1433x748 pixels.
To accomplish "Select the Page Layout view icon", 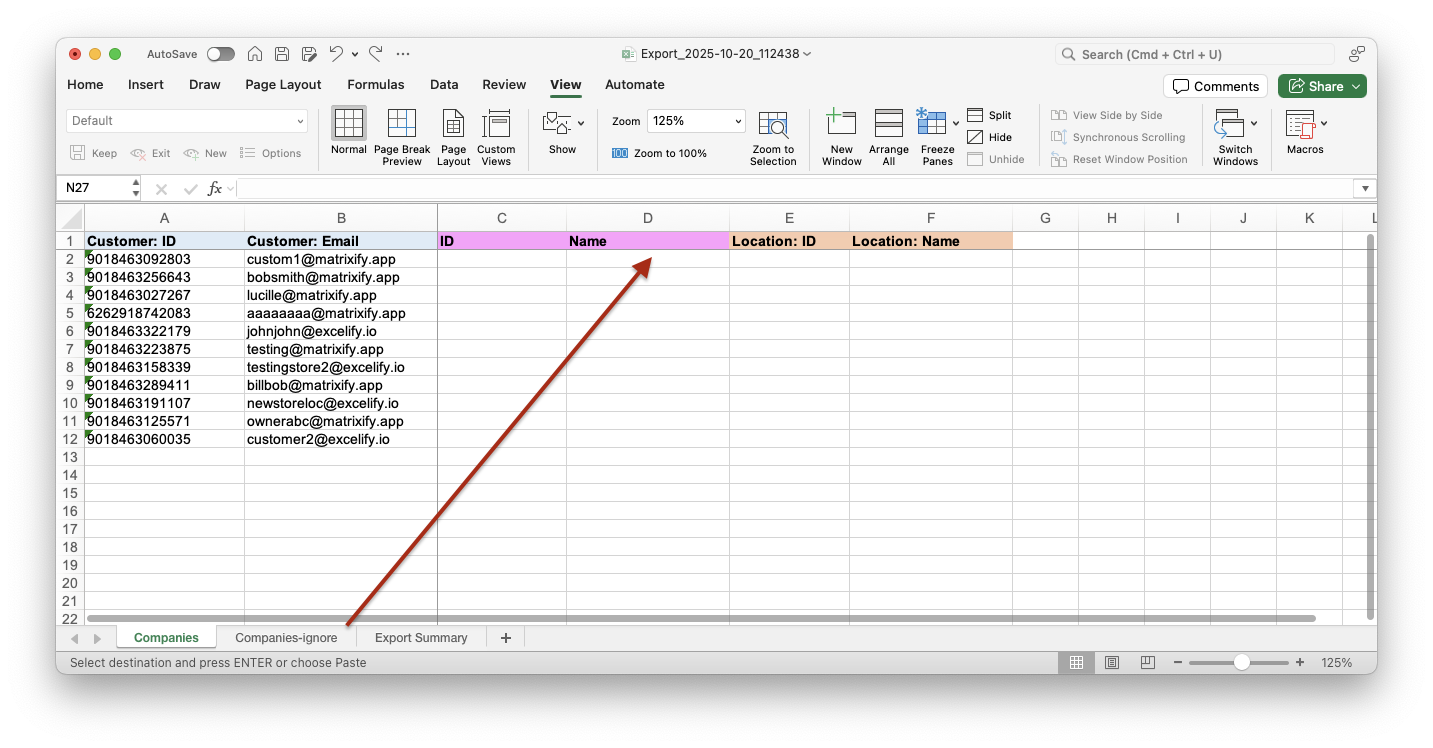I will click(x=453, y=125).
